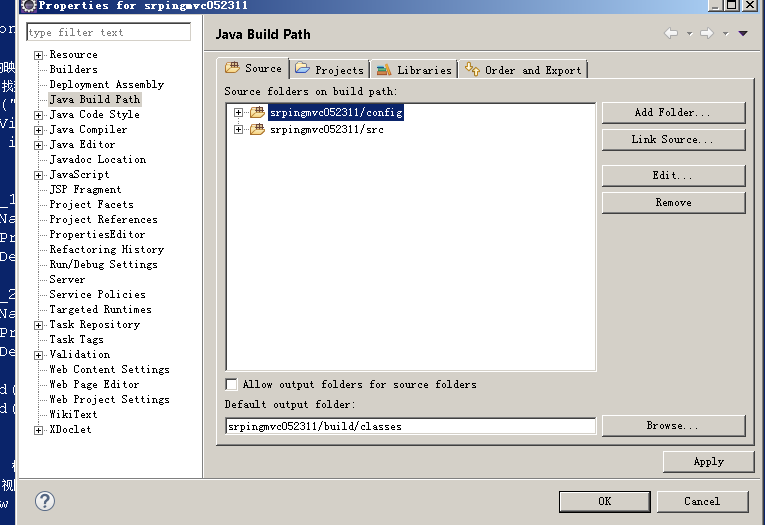The height and width of the screenshot is (525, 765).
Task: Expand the Resource tree node
Action: (x=39, y=55)
